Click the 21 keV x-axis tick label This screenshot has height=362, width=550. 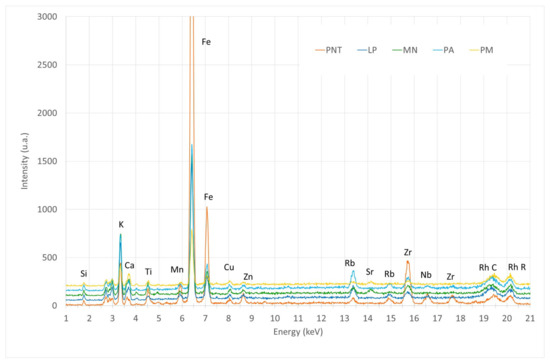click(530, 318)
